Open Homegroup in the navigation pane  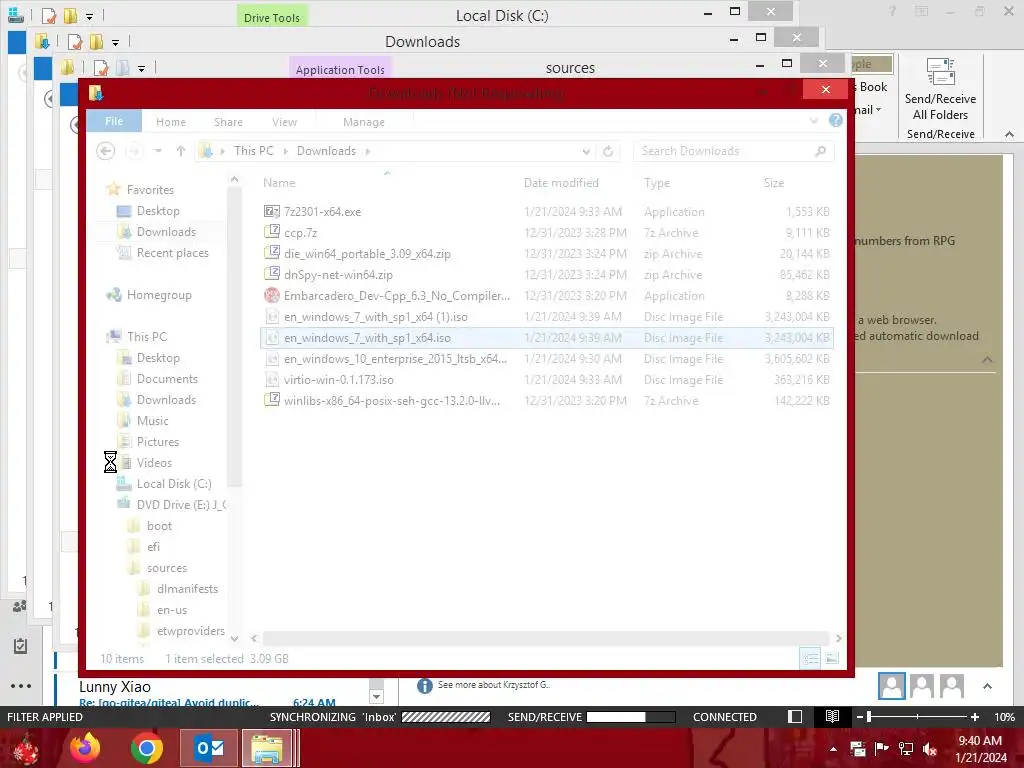(159, 295)
